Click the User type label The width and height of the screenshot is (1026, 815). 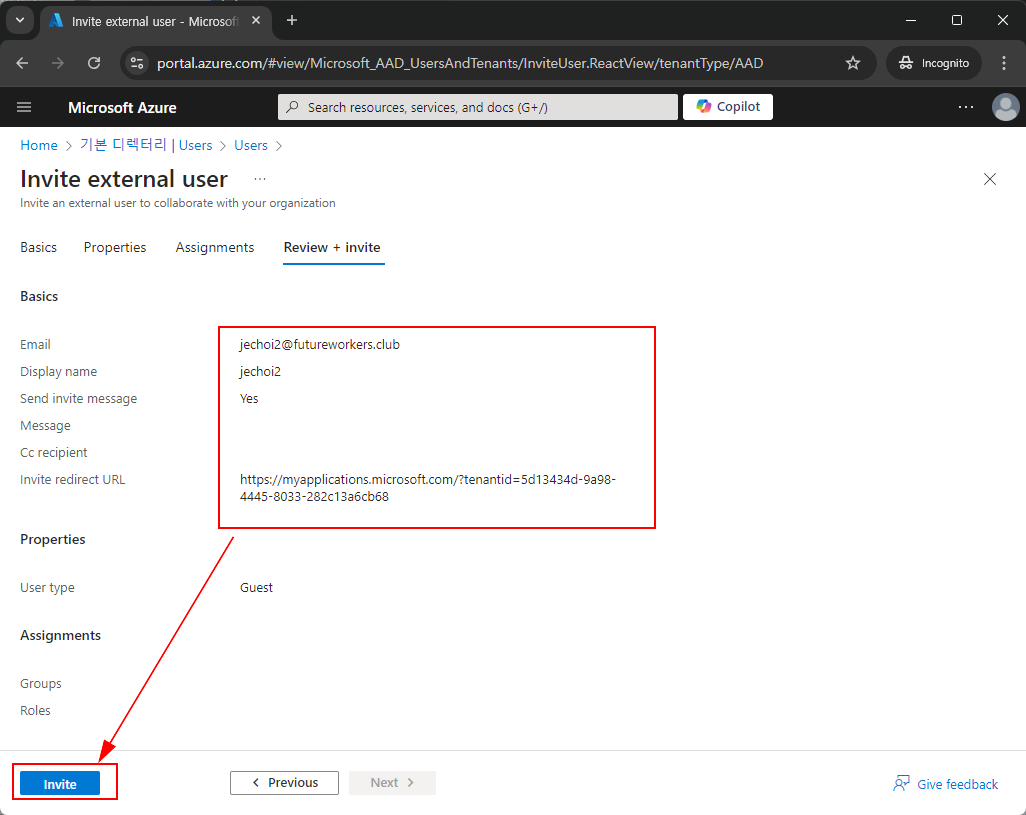click(47, 587)
